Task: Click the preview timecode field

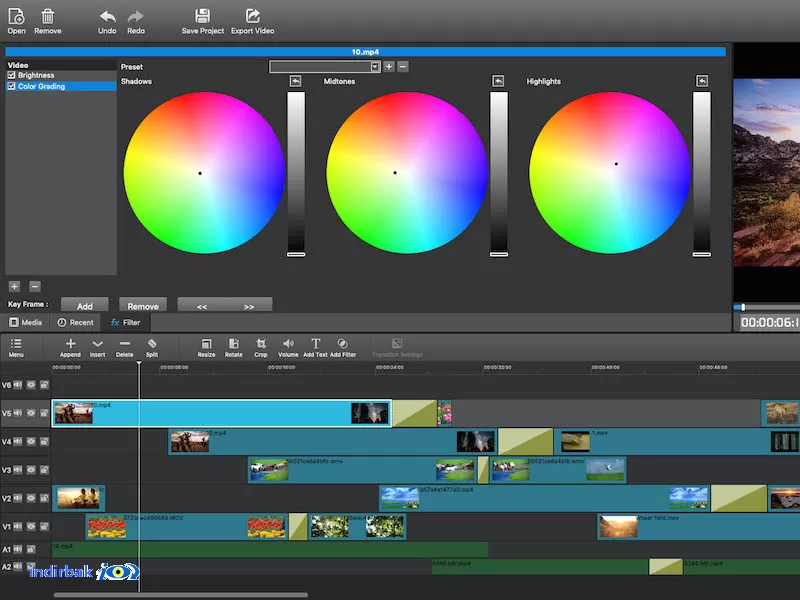Action: pyautogui.click(x=769, y=322)
